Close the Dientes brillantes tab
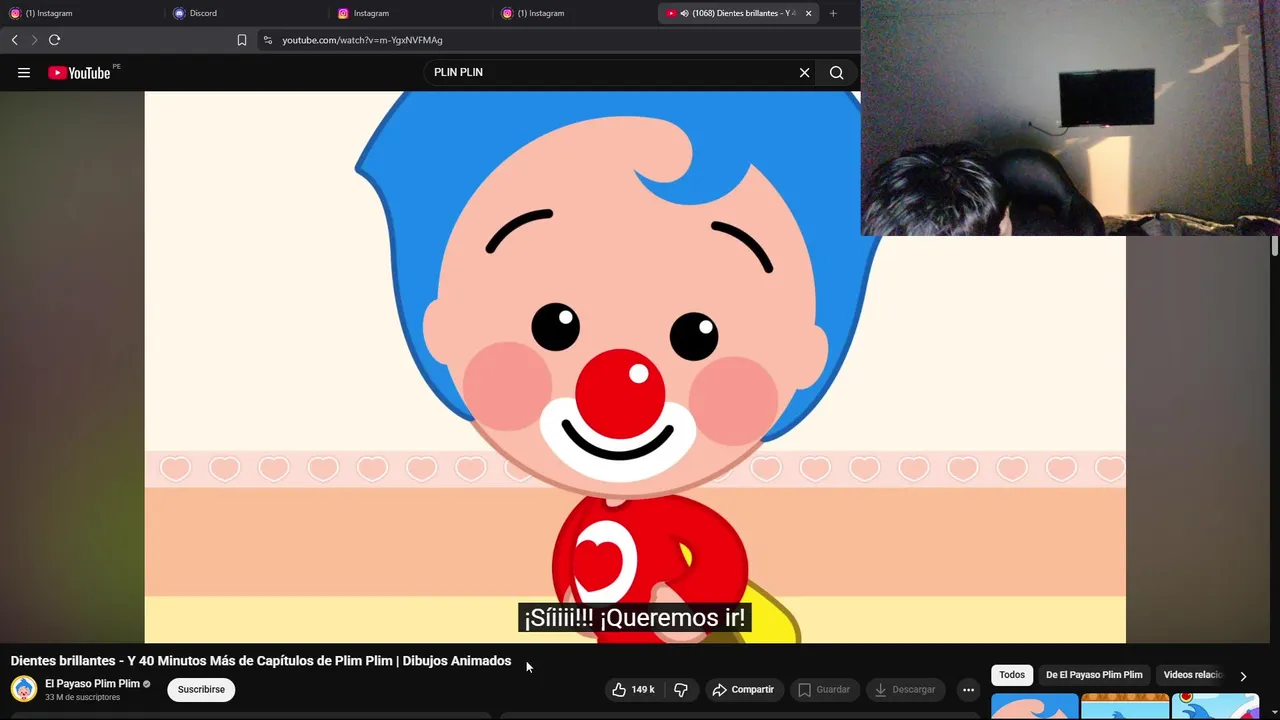1280x720 pixels. tap(808, 13)
